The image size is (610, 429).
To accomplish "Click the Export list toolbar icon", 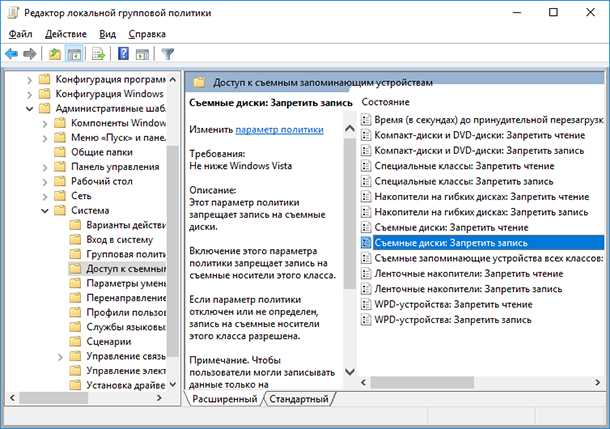I will point(98,54).
